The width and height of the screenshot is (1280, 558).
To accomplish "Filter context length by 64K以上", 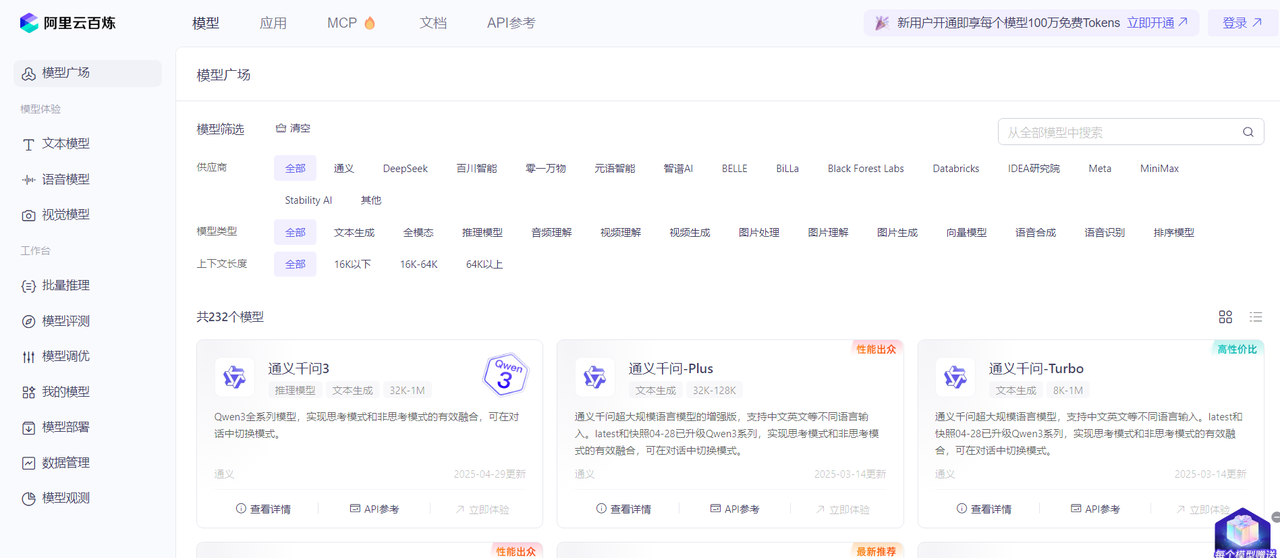I will [484, 264].
